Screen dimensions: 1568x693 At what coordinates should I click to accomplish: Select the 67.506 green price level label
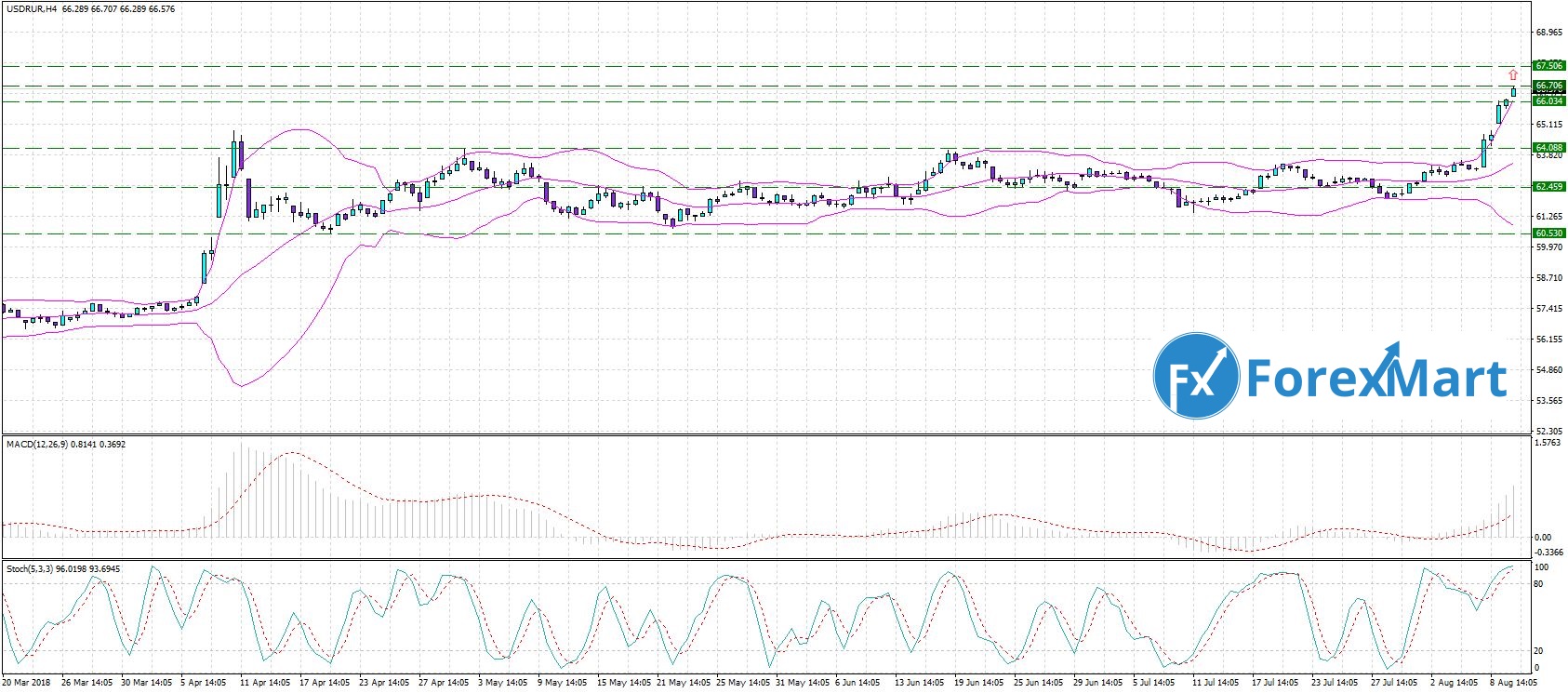click(1548, 66)
